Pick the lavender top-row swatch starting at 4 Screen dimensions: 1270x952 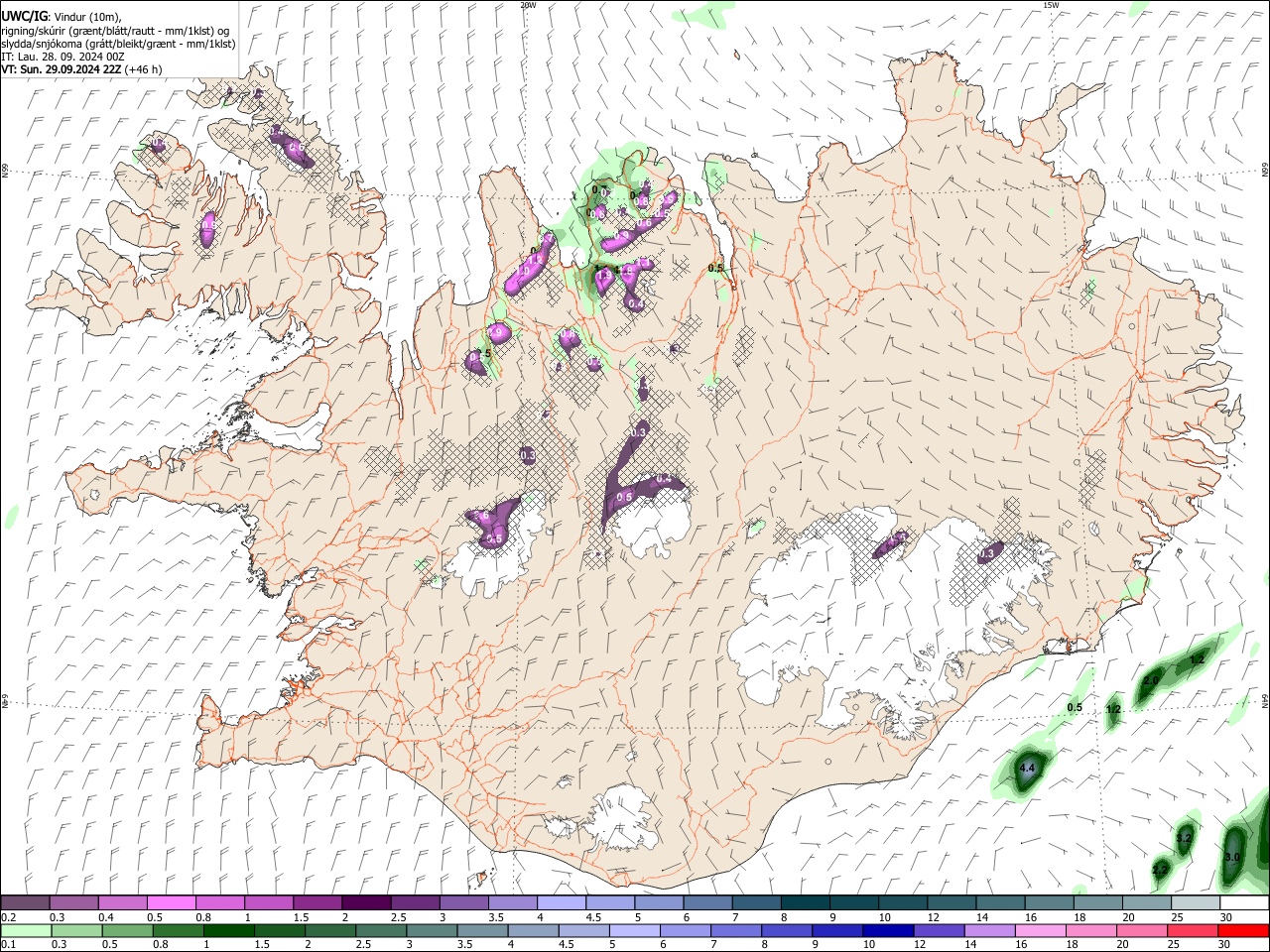pos(561,903)
